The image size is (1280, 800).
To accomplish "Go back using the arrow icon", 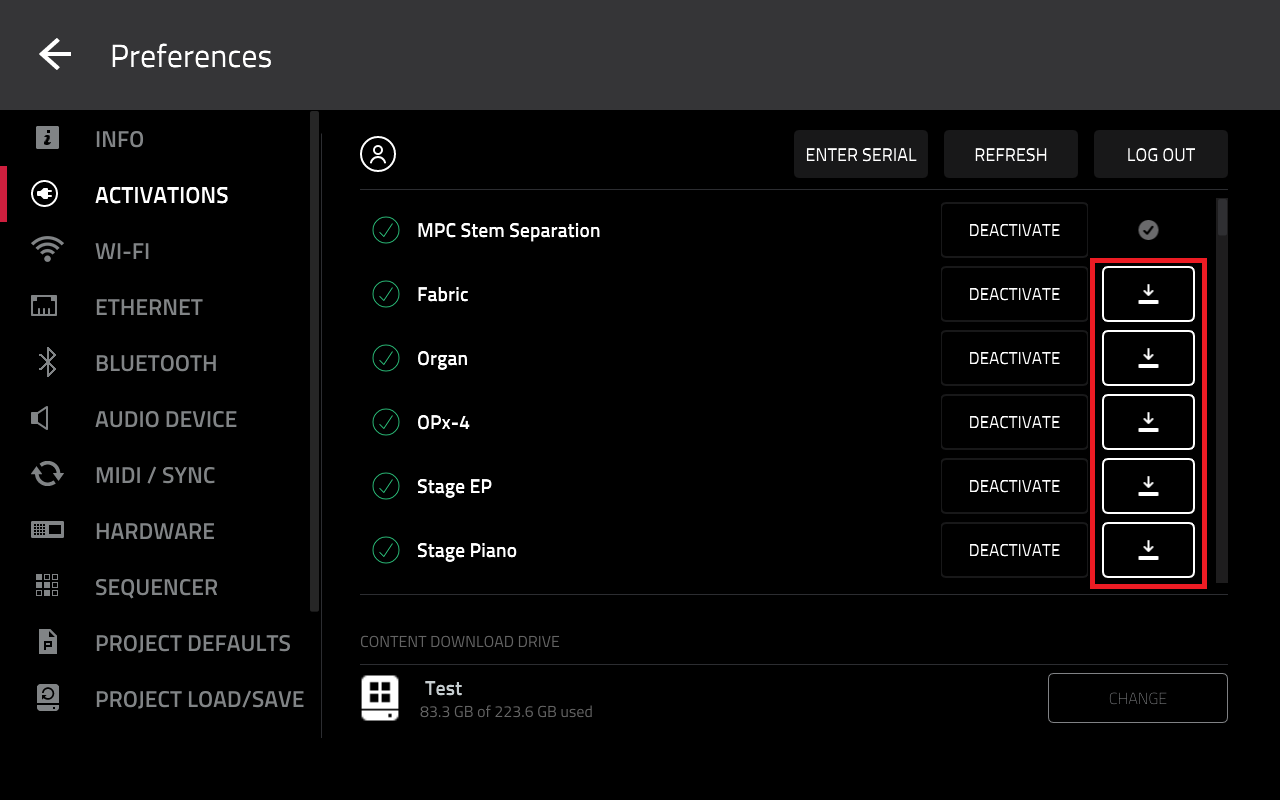I will tap(55, 55).
